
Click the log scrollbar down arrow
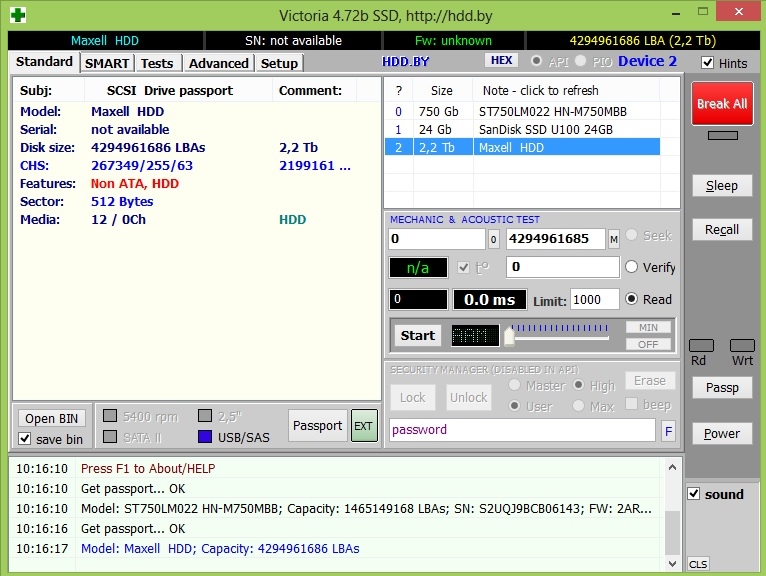point(672,563)
